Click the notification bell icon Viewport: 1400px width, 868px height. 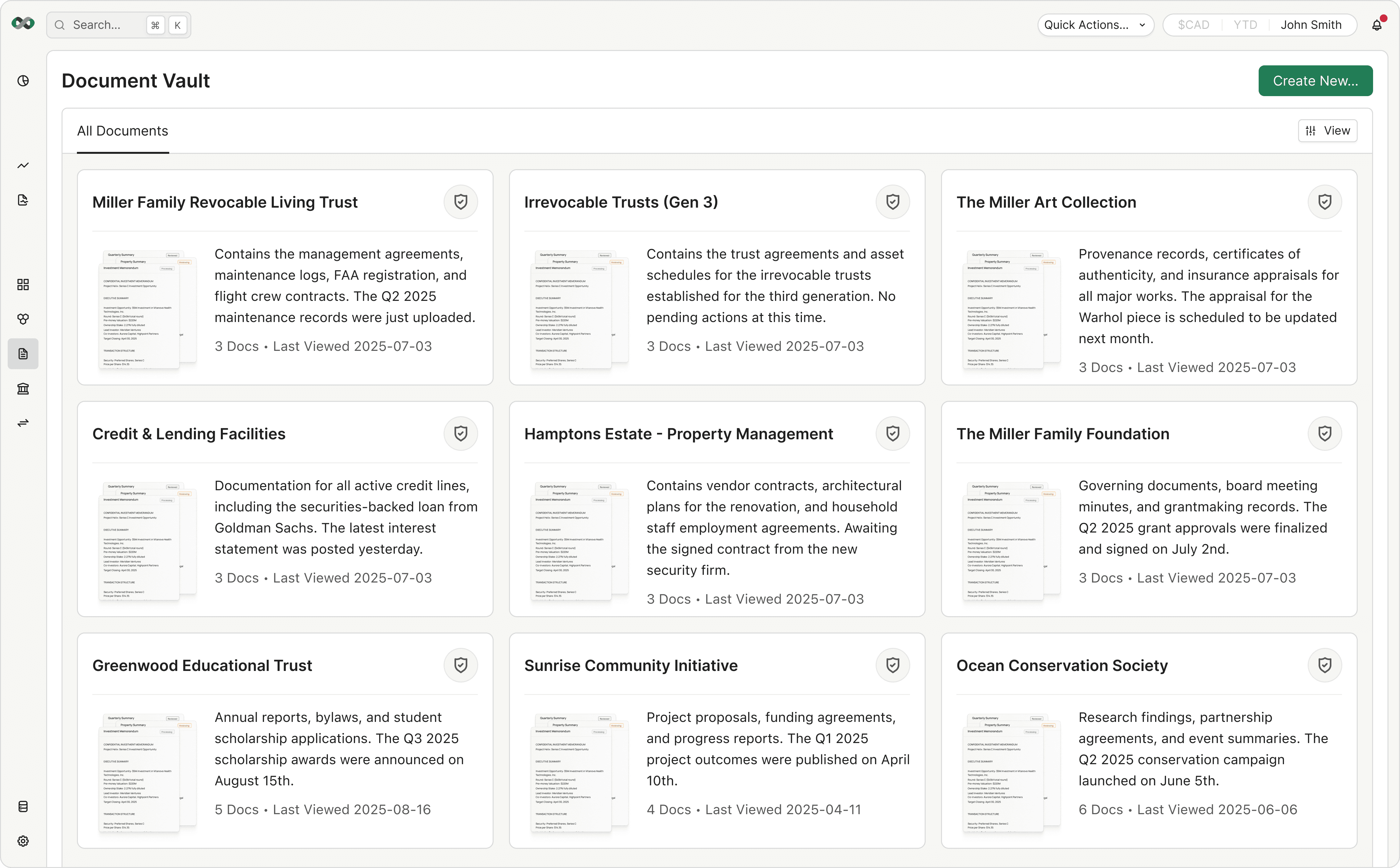1377,25
